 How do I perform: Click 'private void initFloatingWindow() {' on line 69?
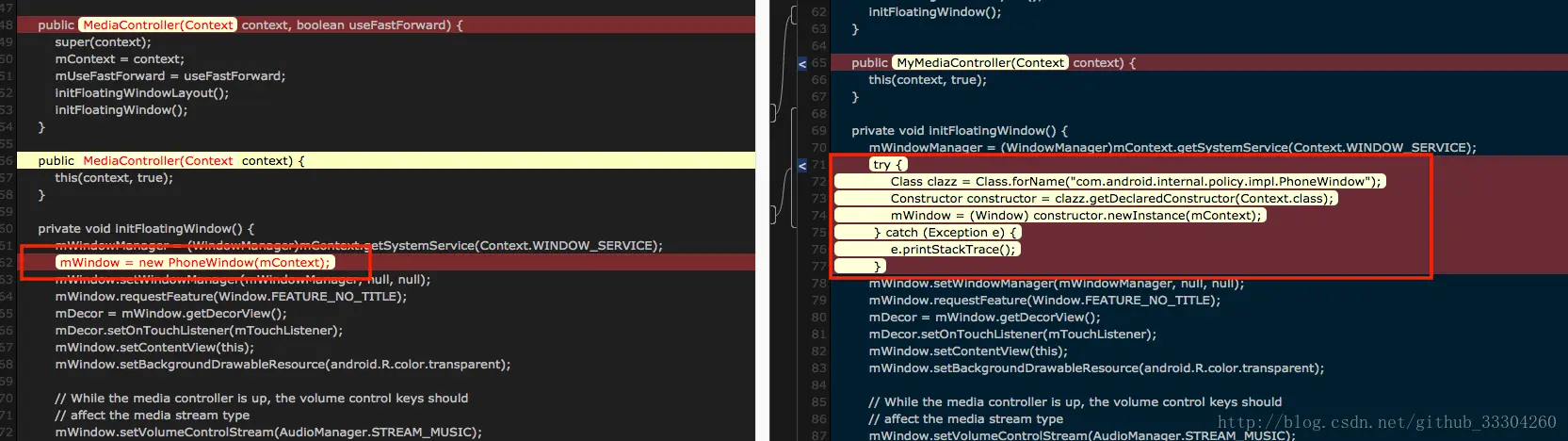(960, 131)
